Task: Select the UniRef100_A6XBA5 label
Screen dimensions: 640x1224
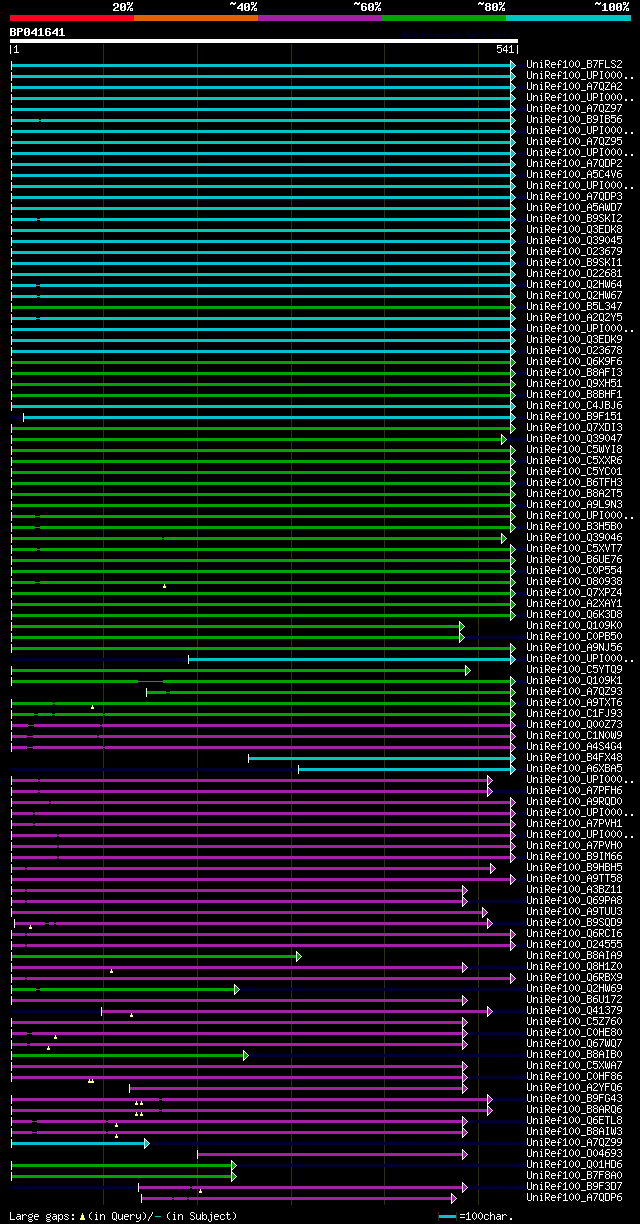Action: [x=574, y=769]
